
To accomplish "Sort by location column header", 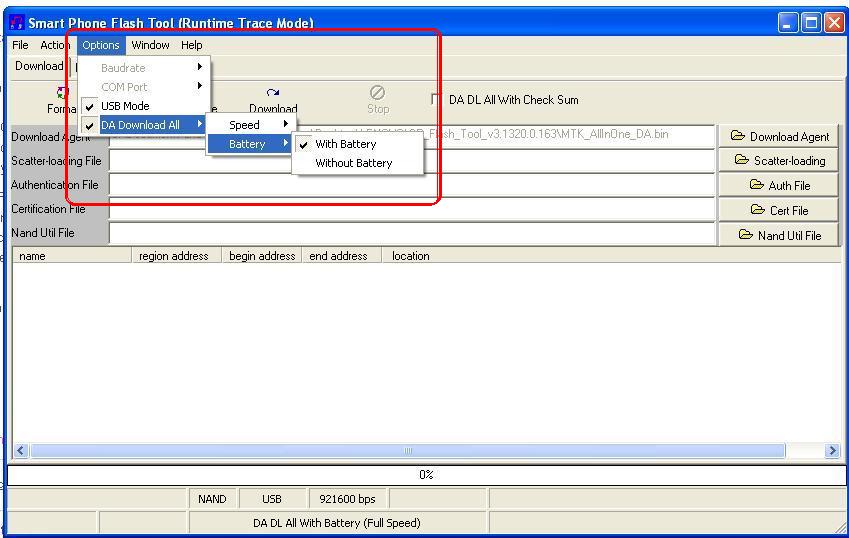I will pyautogui.click(x=612, y=256).
